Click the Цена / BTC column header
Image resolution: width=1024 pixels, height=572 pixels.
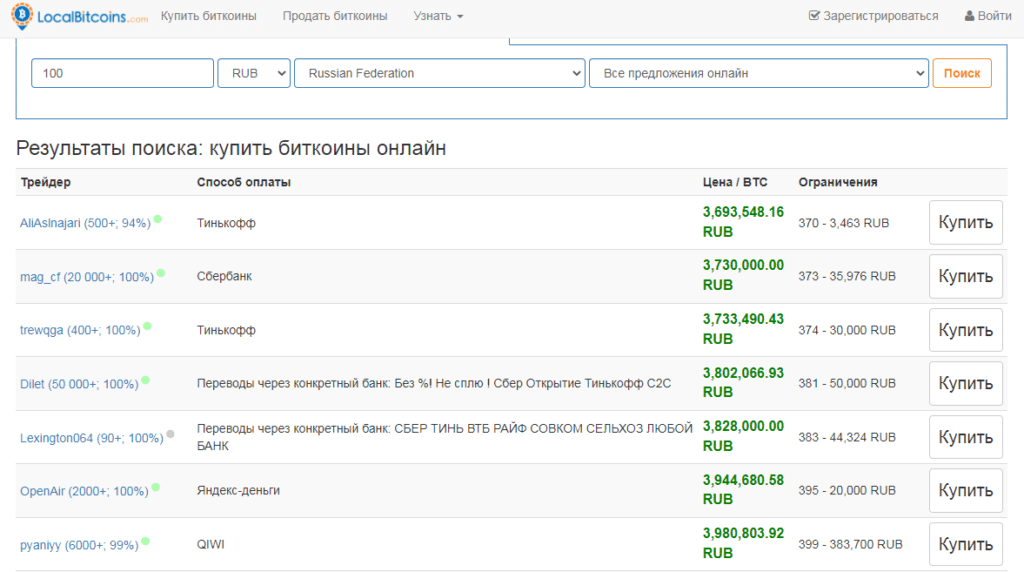[735, 182]
